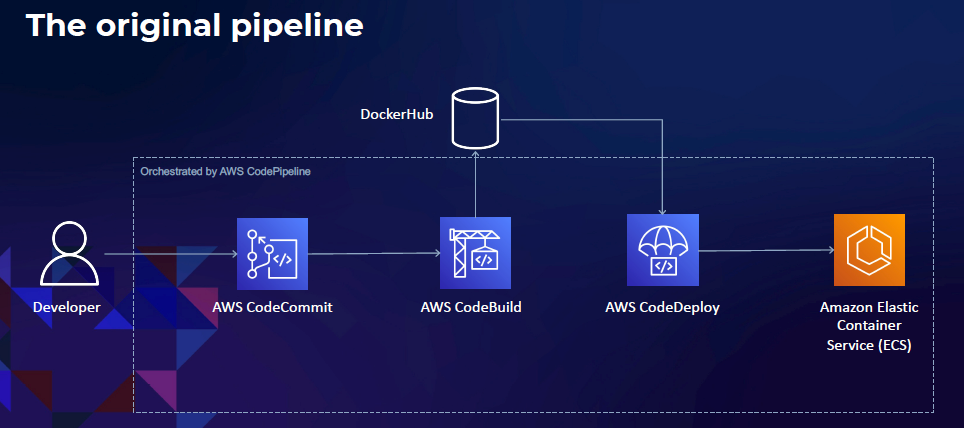
Task: Select the Amazon Elastic Container Service label
Action: [x=869, y=325]
